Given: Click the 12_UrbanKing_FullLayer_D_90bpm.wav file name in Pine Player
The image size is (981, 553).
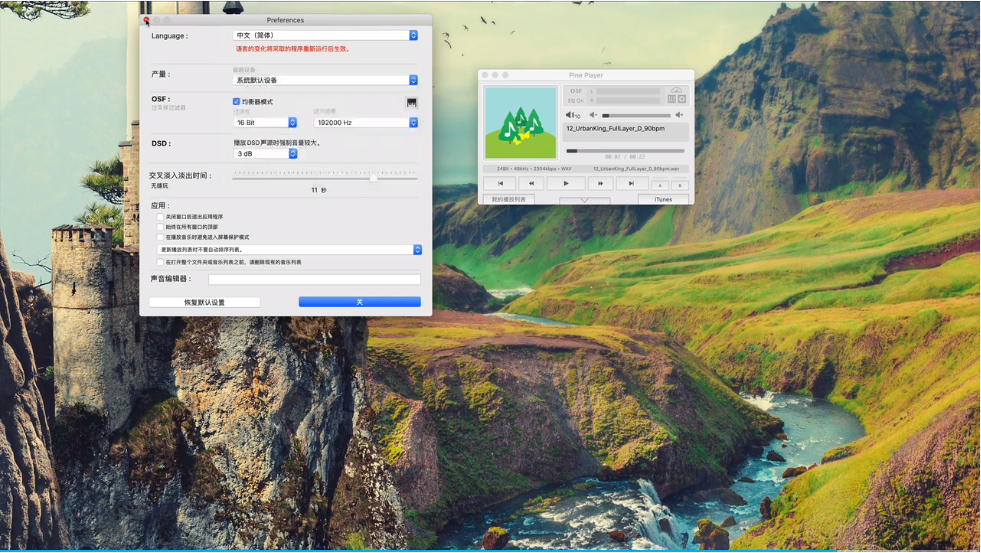Looking at the screenshot, I should coord(636,169).
